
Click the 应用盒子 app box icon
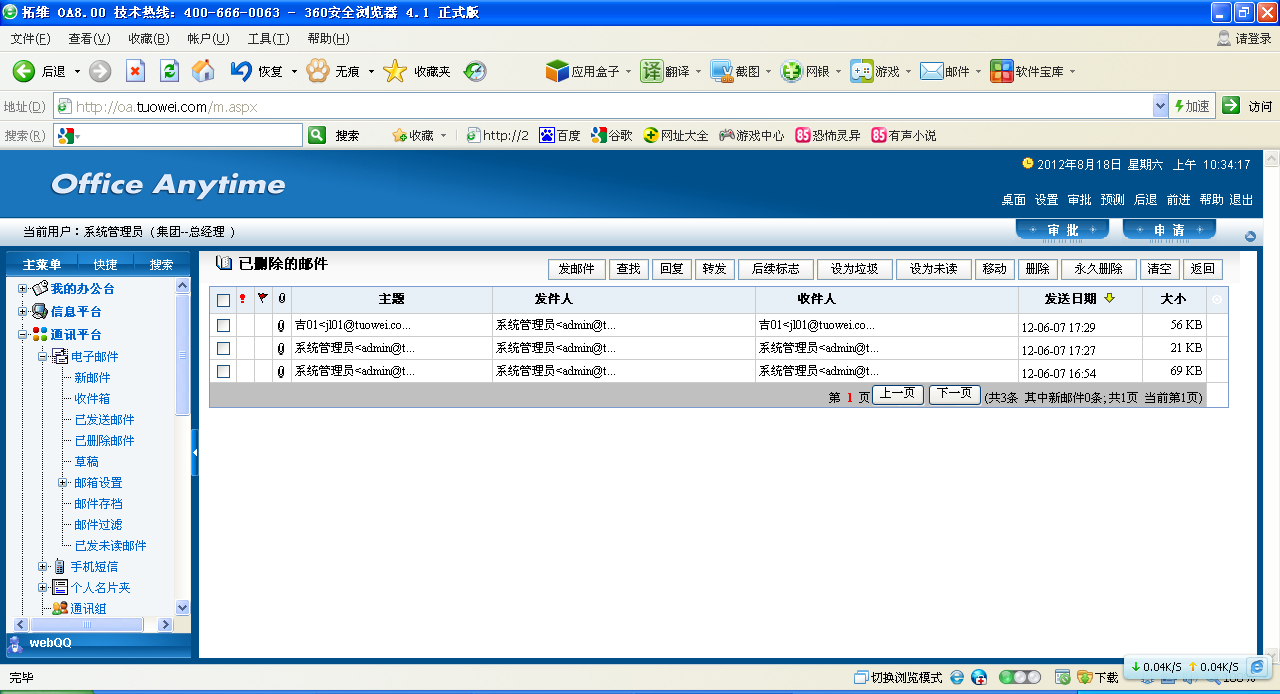click(557, 71)
